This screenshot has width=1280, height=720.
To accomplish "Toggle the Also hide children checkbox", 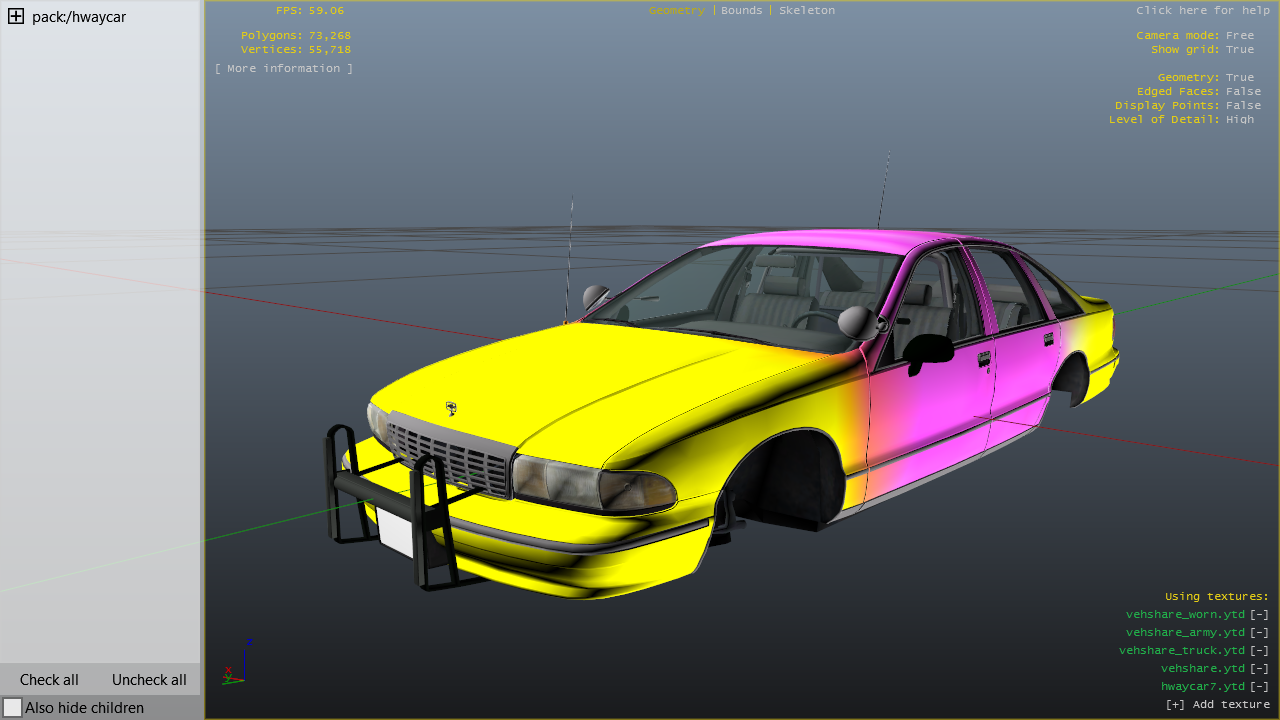I will tap(13, 708).
